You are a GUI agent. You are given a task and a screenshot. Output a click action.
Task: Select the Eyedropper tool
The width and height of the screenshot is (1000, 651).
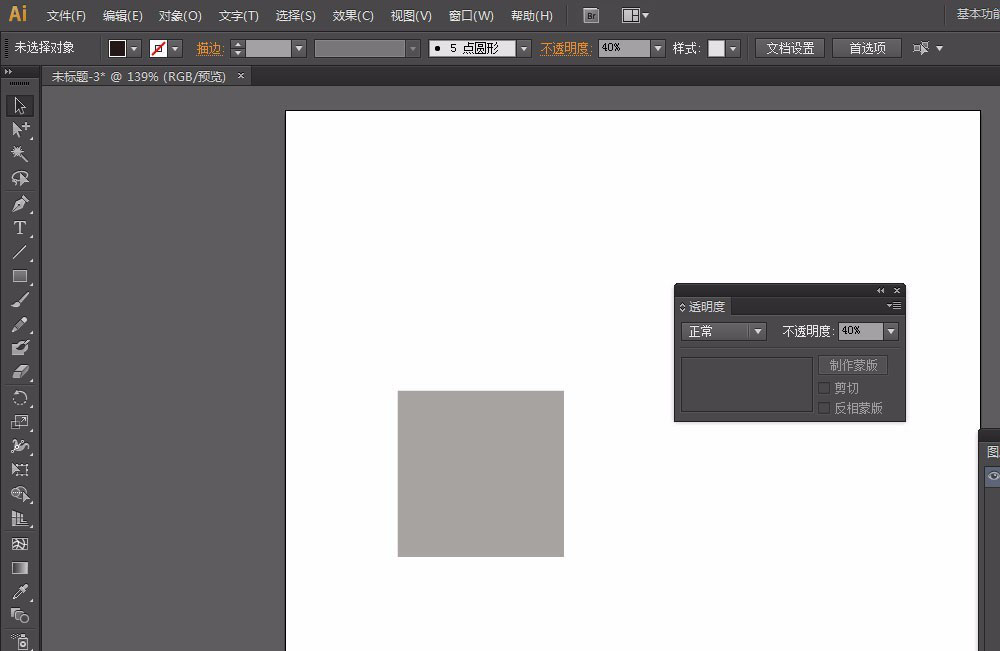[19, 592]
